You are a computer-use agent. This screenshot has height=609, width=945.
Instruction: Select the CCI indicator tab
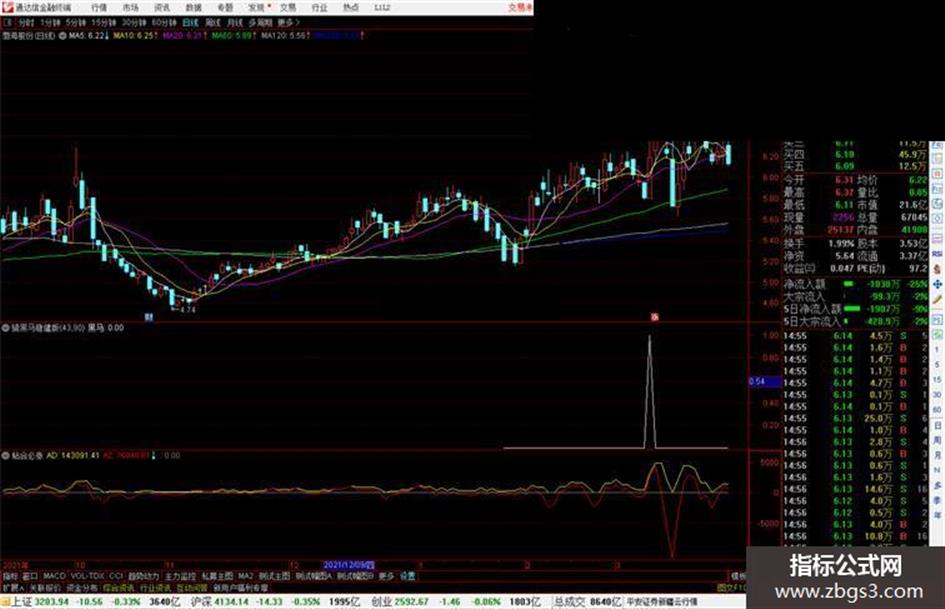pyautogui.click(x=116, y=576)
